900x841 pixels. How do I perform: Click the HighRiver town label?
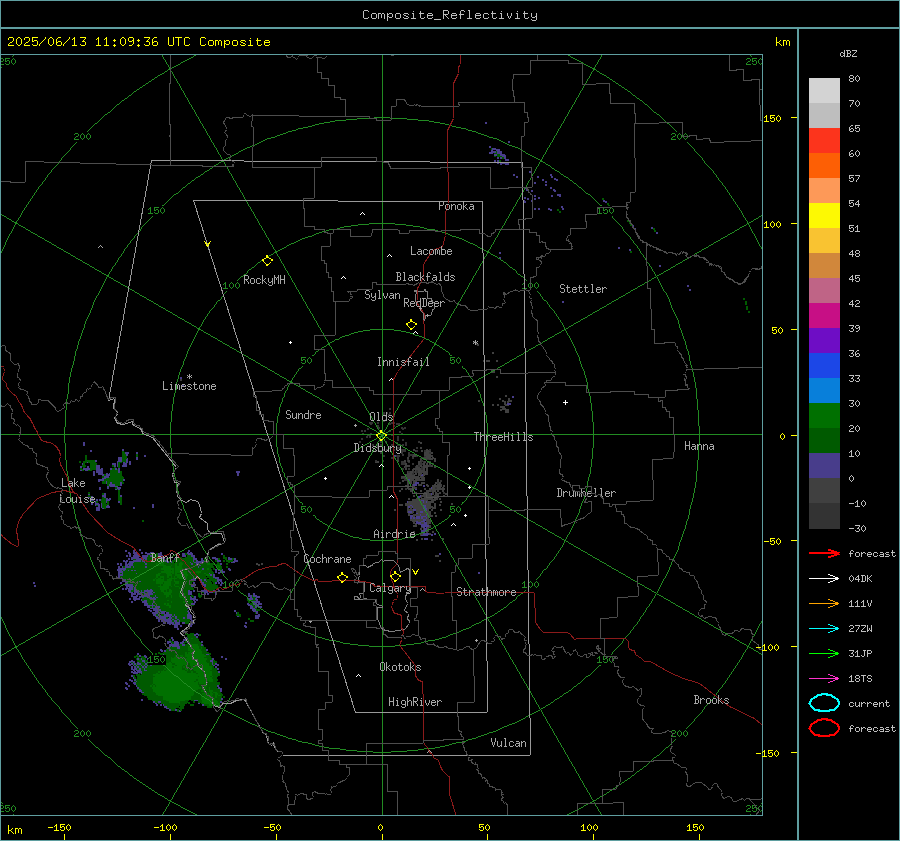415,702
